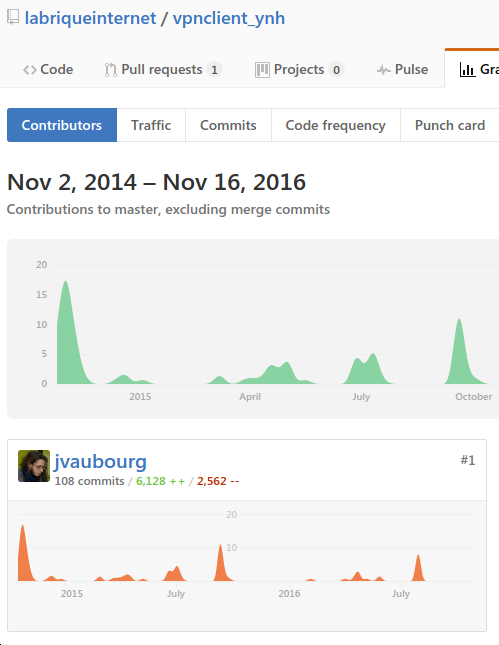Screen dimensions: 499x645
Task: Open the jvaubourg profile link
Action: click(x=100, y=461)
